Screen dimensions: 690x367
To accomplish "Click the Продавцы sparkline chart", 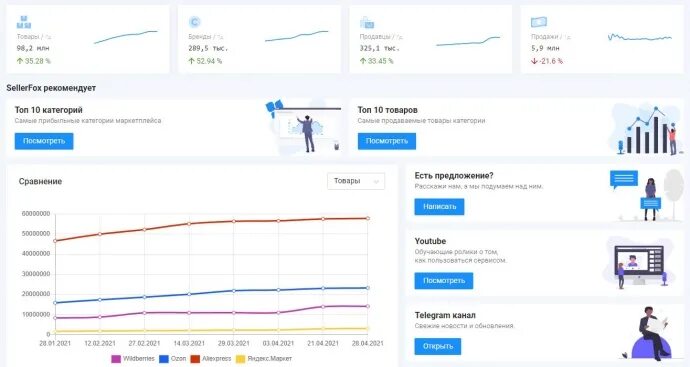I will [x=468, y=41].
